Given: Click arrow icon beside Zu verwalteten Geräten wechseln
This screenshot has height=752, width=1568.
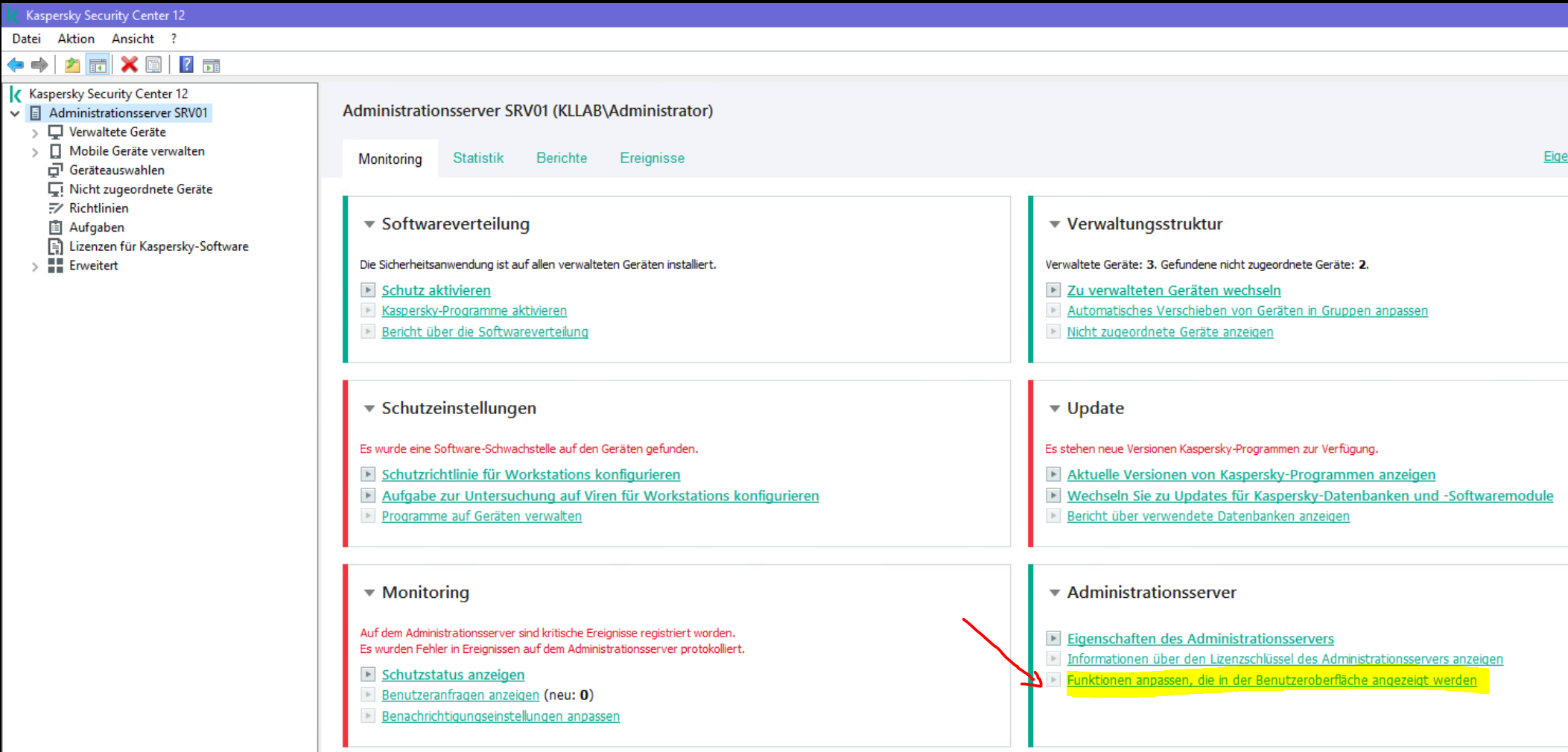Looking at the screenshot, I should click(x=1053, y=290).
